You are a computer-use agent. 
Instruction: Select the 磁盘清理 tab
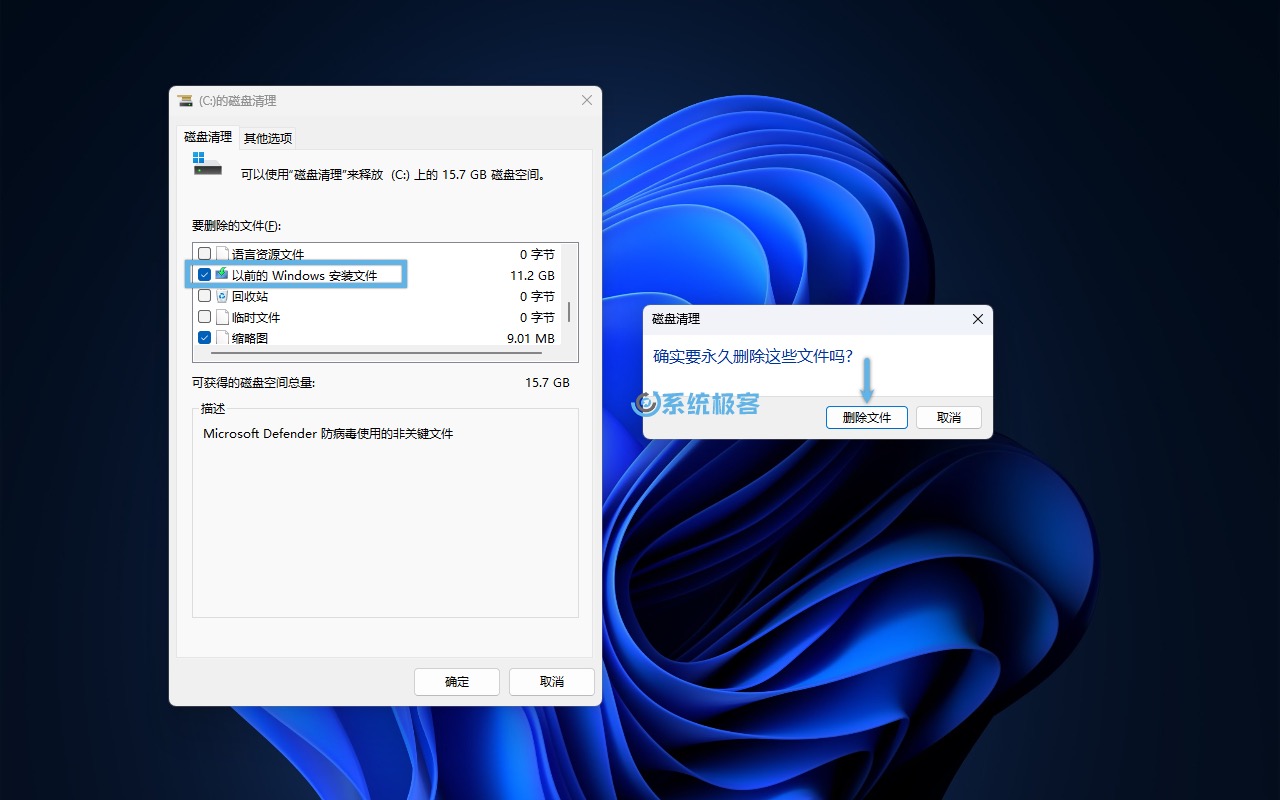(x=207, y=137)
